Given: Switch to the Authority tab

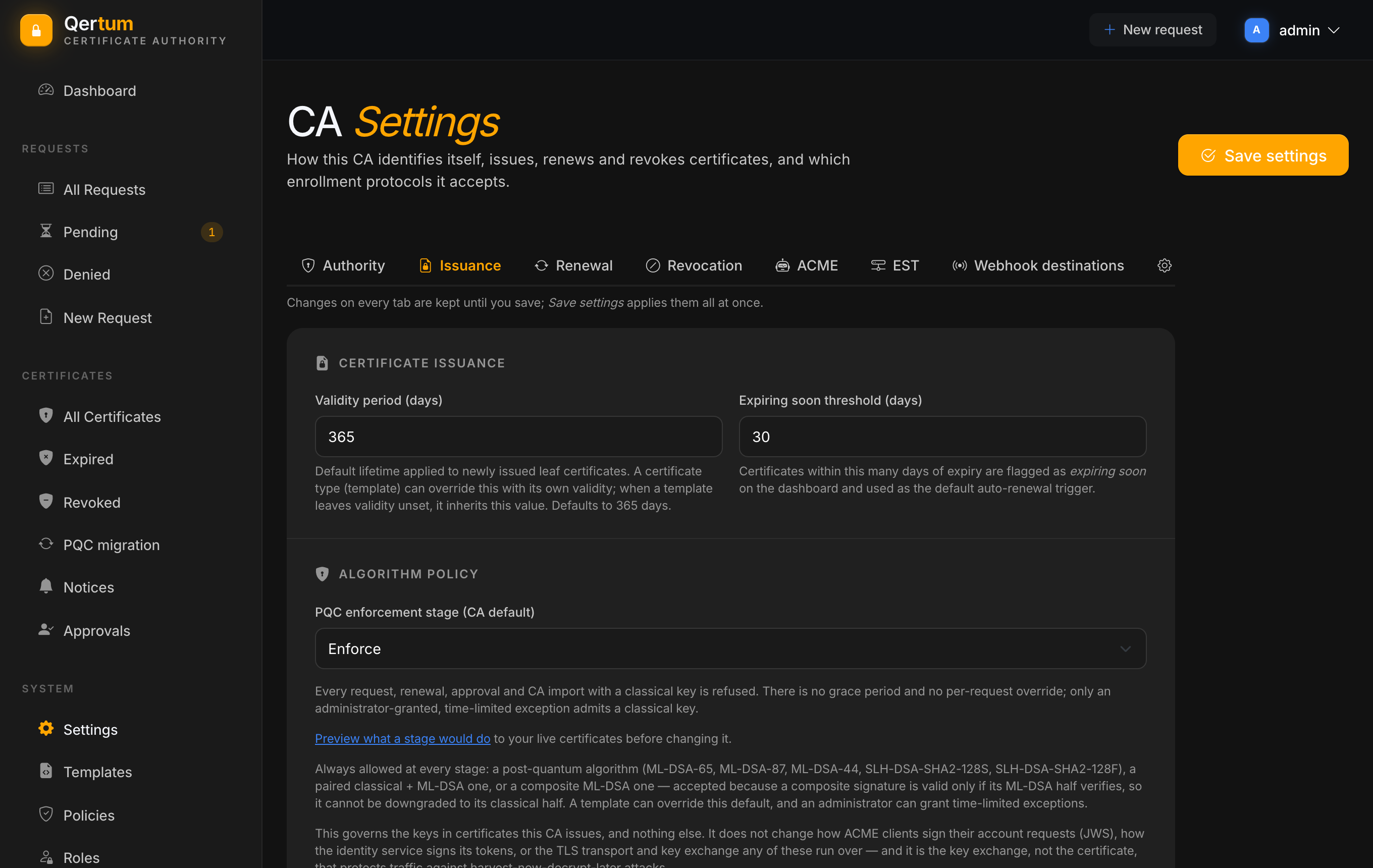Looking at the screenshot, I should coord(343,265).
